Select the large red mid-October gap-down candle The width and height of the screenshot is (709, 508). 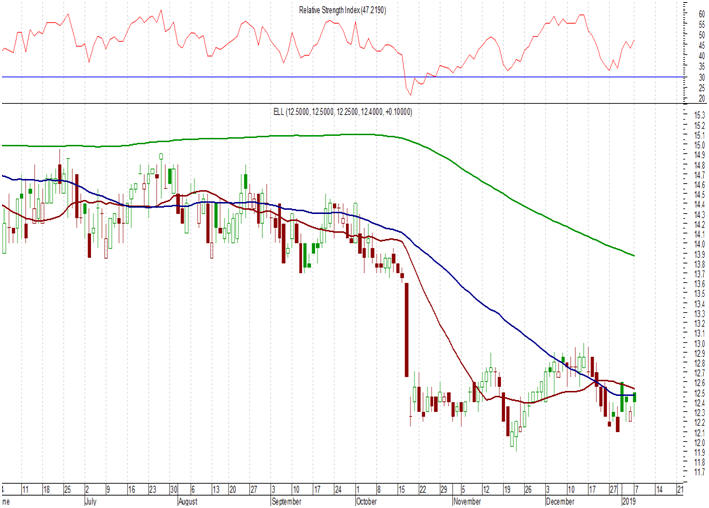(406, 330)
